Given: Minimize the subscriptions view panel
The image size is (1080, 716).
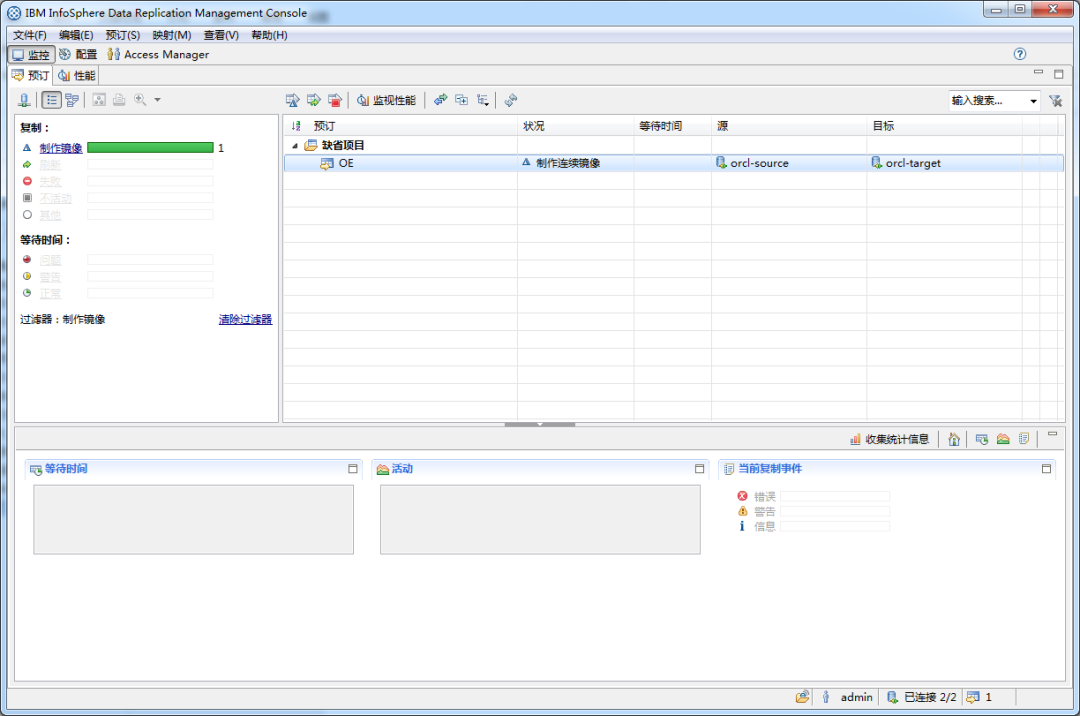Looking at the screenshot, I should click(x=1038, y=72).
